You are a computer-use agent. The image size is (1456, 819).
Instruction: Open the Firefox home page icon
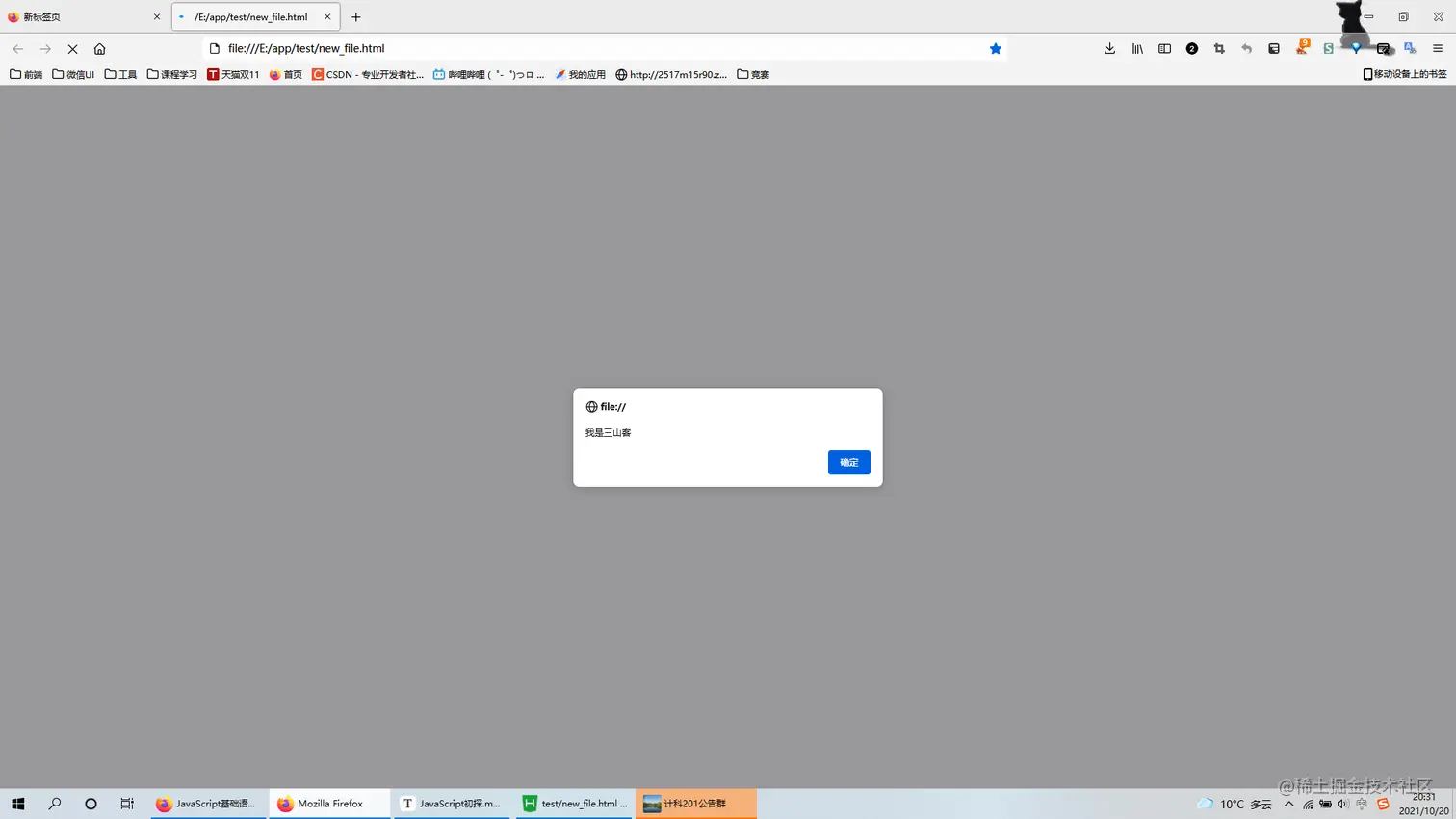(x=99, y=48)
